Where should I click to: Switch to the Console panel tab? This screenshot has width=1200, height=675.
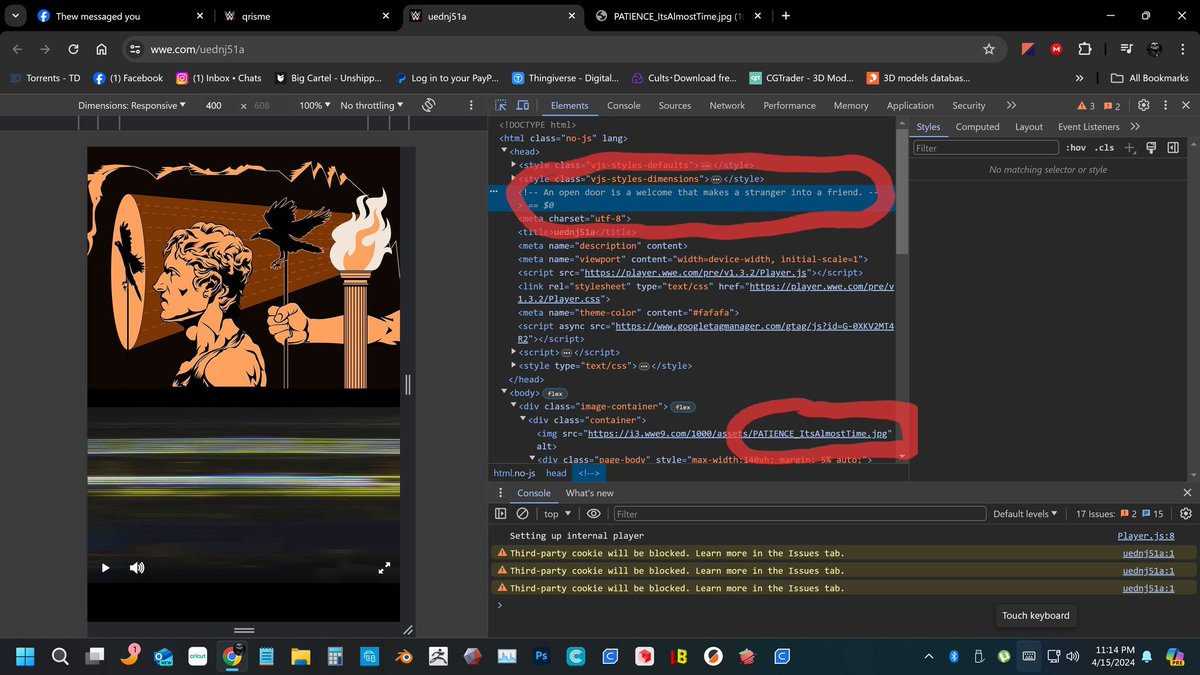click(x=624, y=105)
